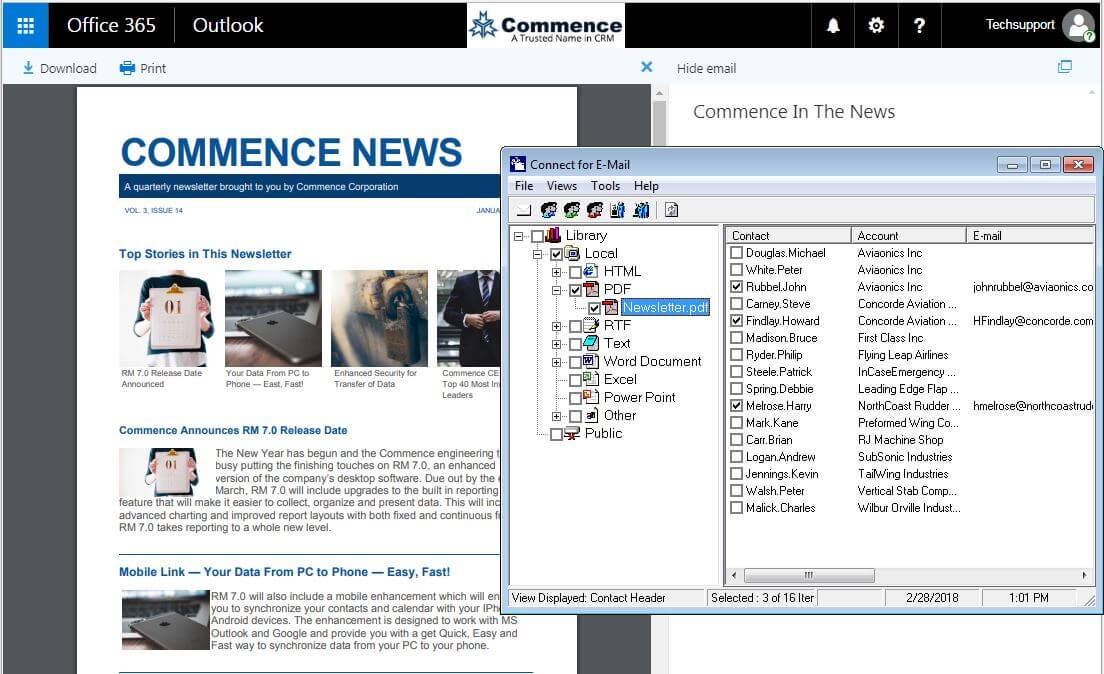Open the Techsupport account avatar

point(1079,25)
